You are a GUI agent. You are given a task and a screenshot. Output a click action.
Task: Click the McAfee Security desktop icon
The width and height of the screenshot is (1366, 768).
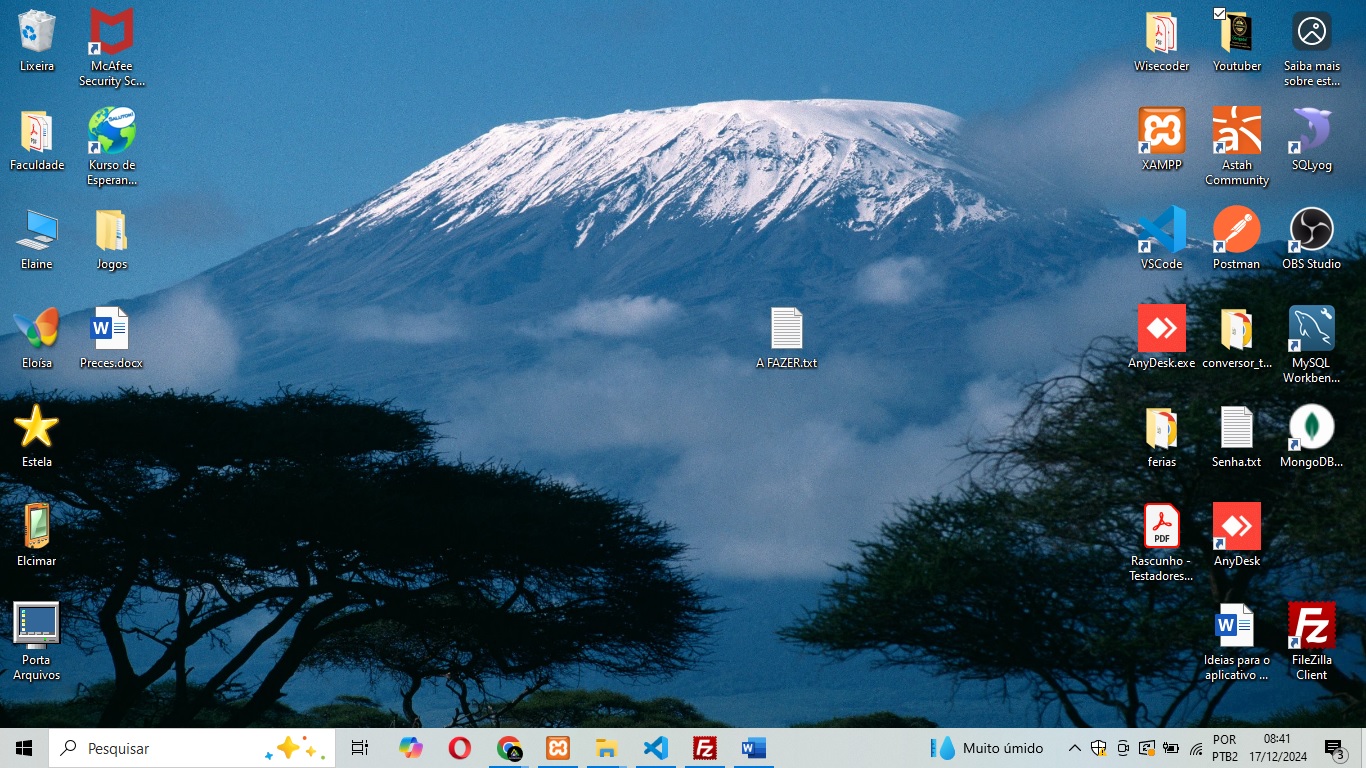coord(111,33)
